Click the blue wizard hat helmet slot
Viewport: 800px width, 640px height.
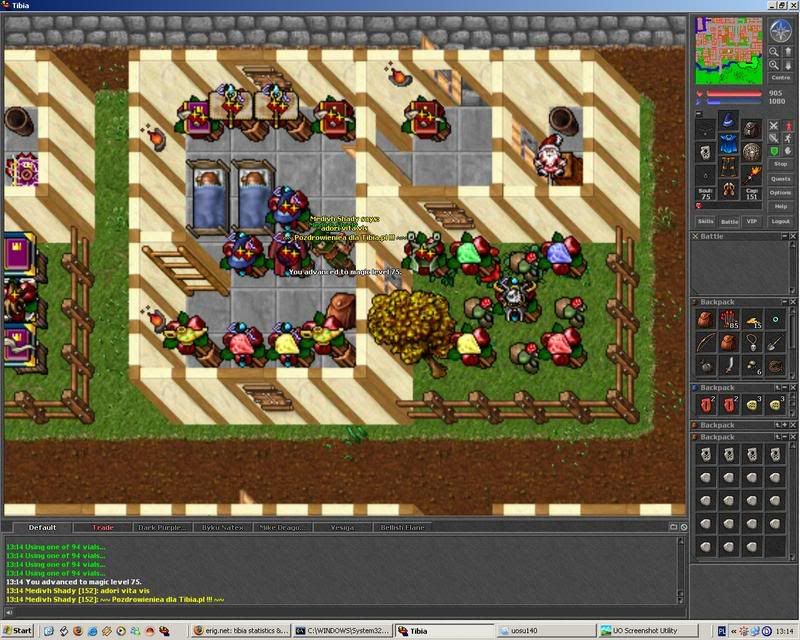728,121
